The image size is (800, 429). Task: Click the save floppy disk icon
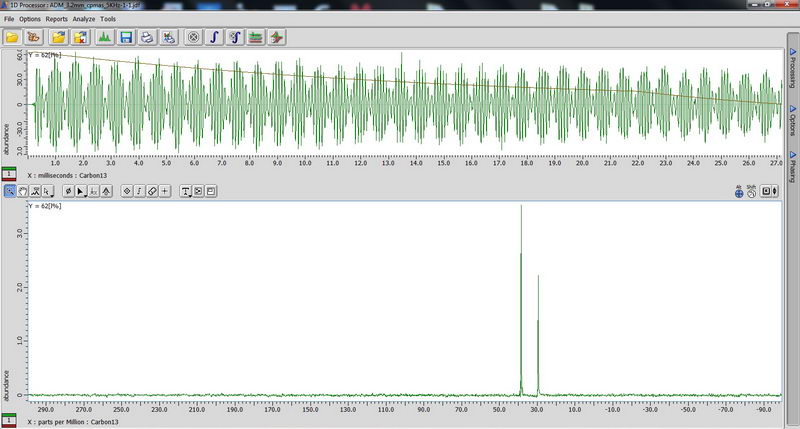[x=126, y=37]
